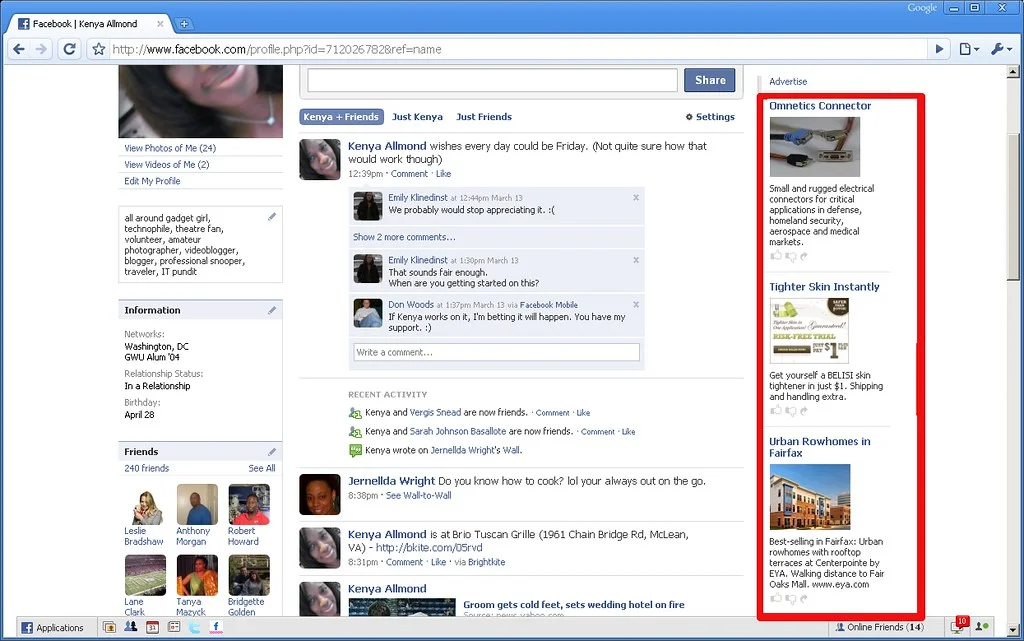The image size is (1024, 641).
Task: Click Edit My Profile link
Action: (152, 181)
